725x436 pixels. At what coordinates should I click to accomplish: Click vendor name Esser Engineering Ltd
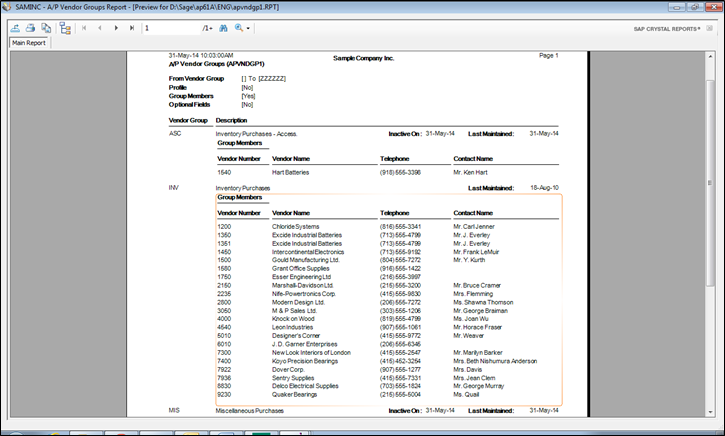pos(301,277)
